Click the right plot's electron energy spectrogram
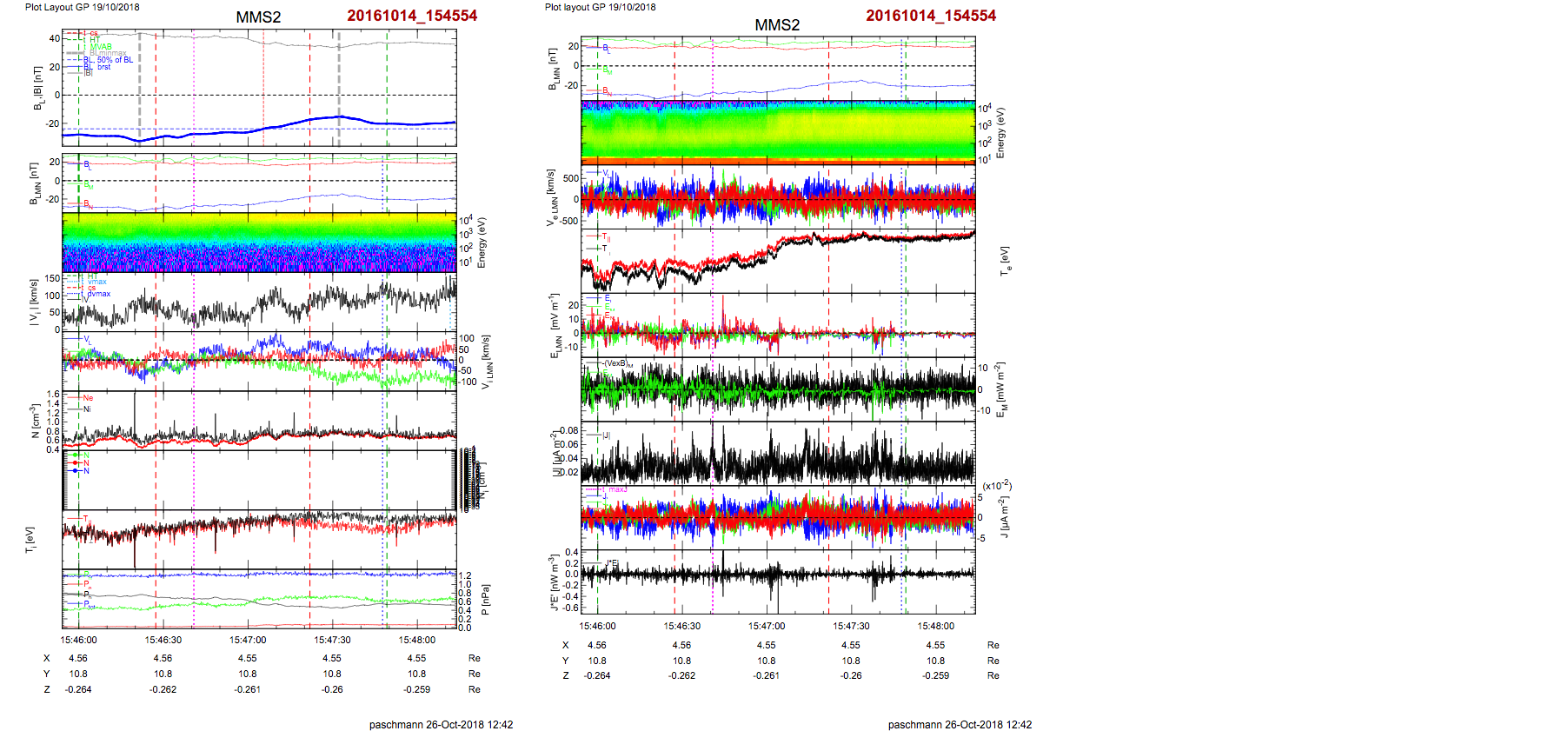 coord(777,132)
